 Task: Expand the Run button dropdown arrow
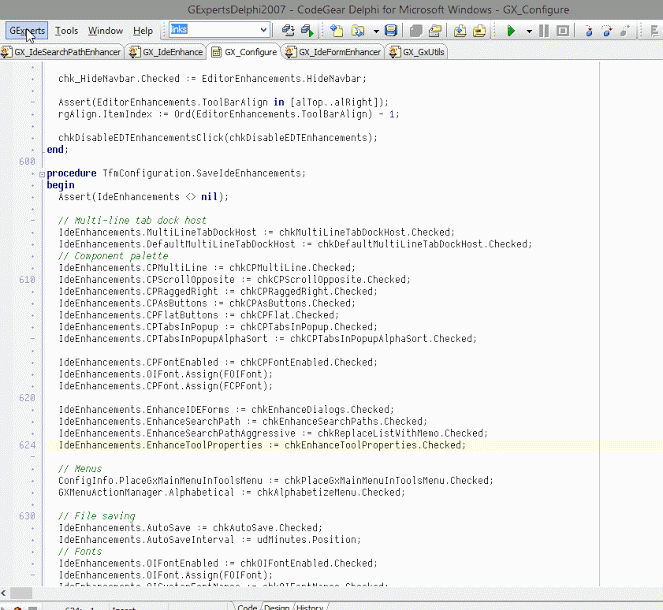coord(529,31)
